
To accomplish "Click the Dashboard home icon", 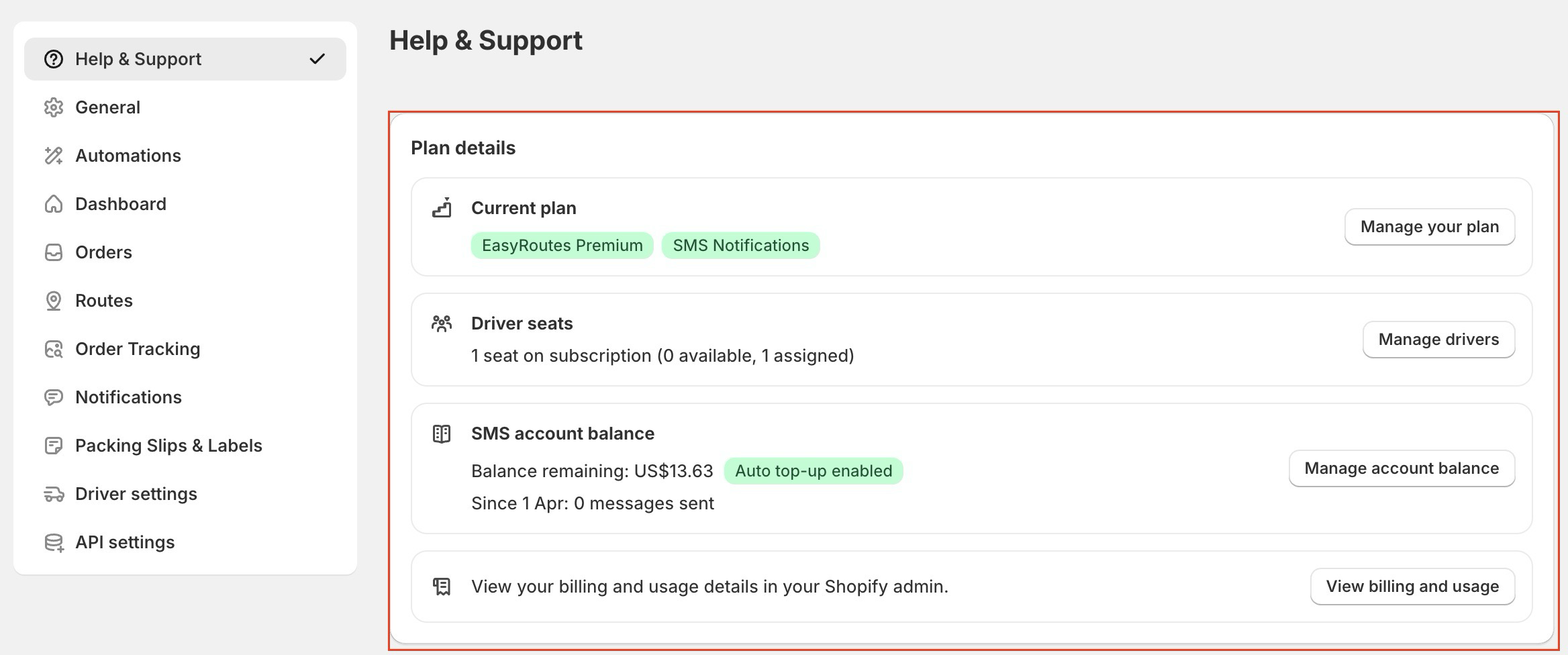I will click(x=54, y=204).
